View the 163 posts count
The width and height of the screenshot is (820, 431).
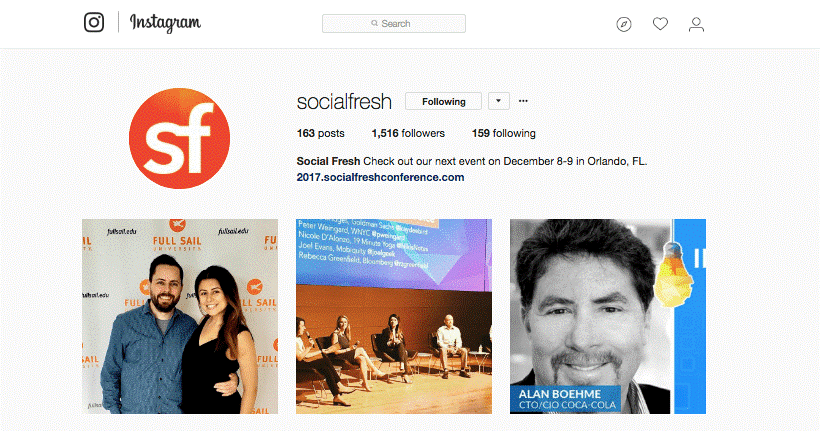pyautogui.click(x=321, y=133)
